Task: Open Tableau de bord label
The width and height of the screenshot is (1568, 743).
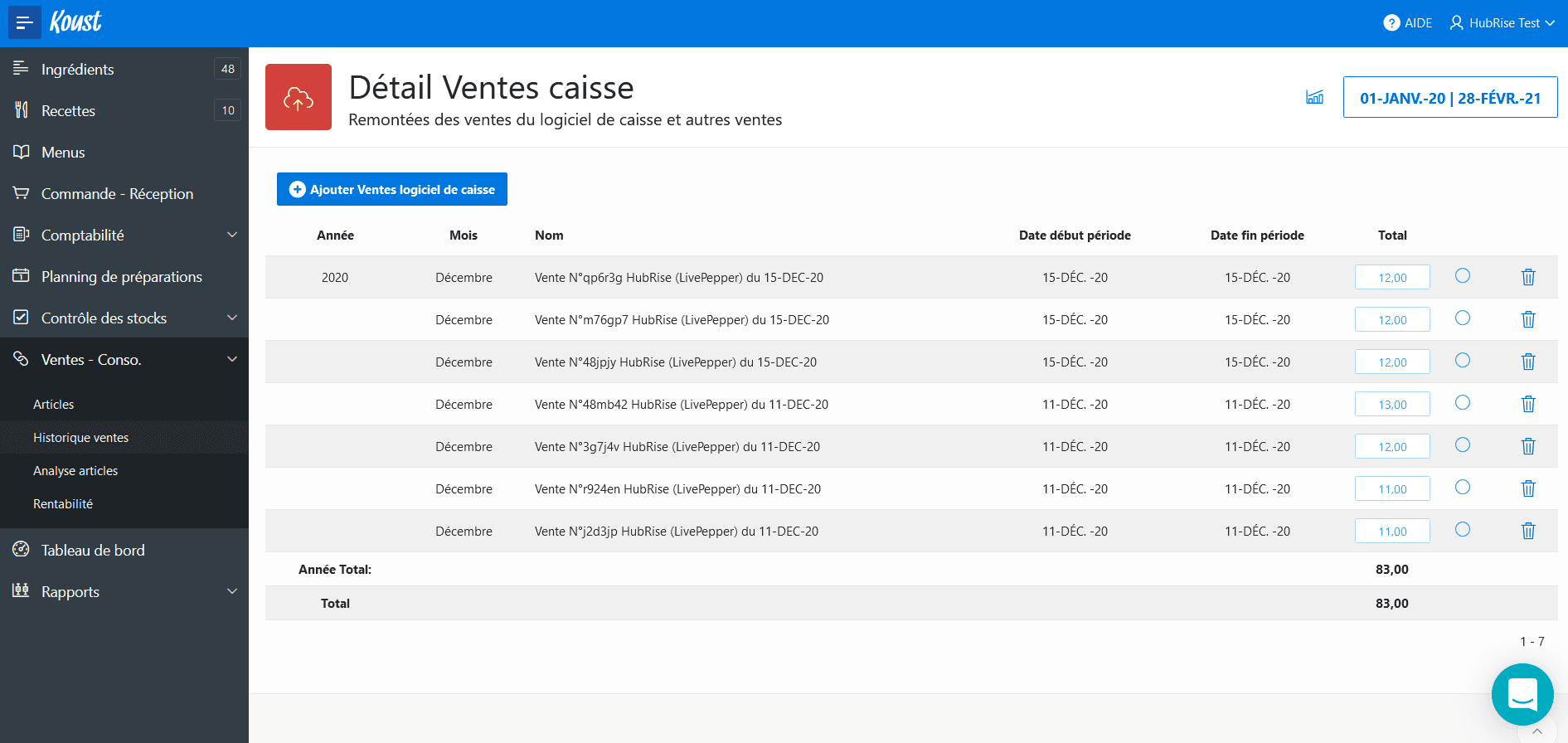Action: pos(93,550)
